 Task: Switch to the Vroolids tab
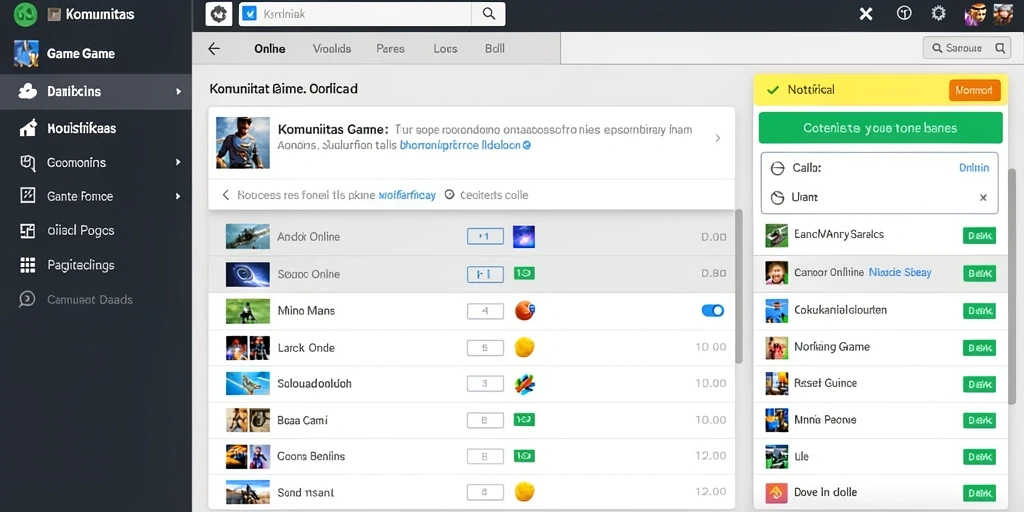point(332,48)
